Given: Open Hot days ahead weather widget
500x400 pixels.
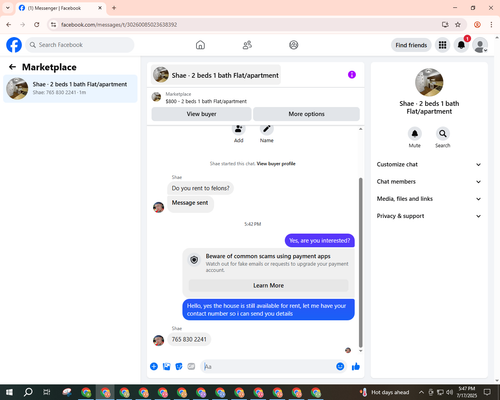Looking at the screenshot, I should (384, 392).
